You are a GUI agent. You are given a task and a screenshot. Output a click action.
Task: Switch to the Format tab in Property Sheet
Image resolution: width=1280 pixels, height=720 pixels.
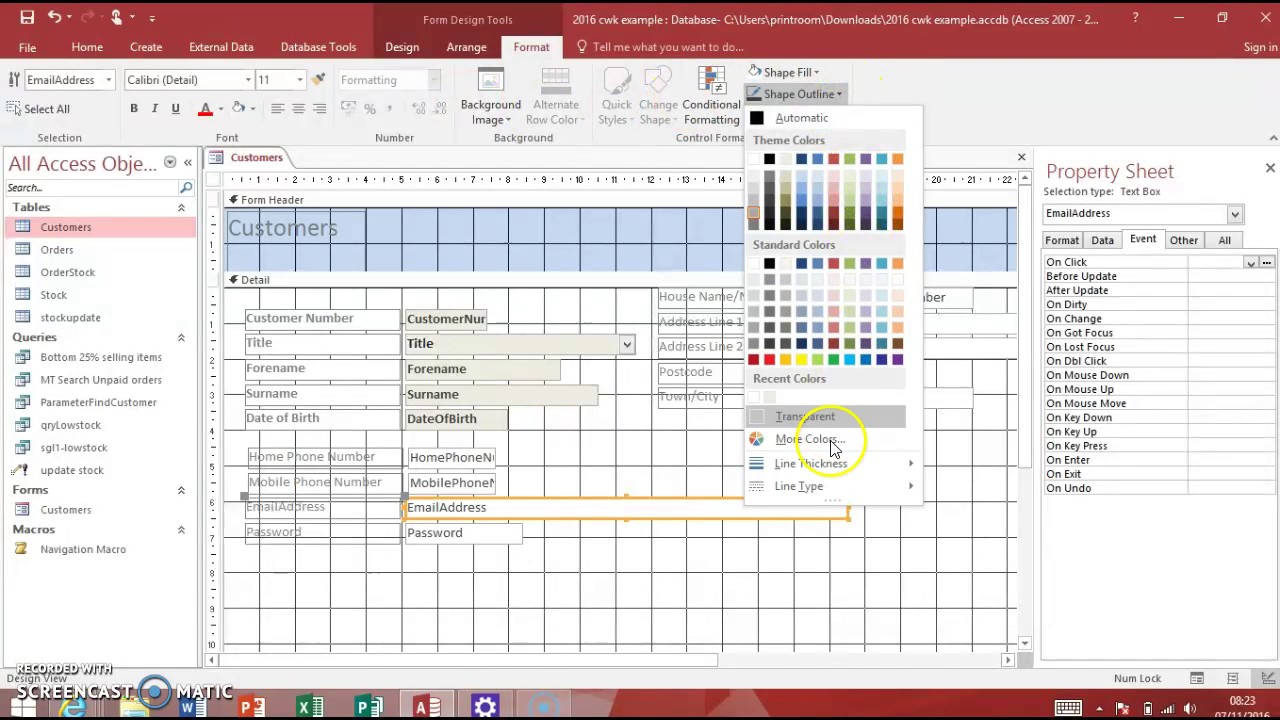[x=1062, y=240]
